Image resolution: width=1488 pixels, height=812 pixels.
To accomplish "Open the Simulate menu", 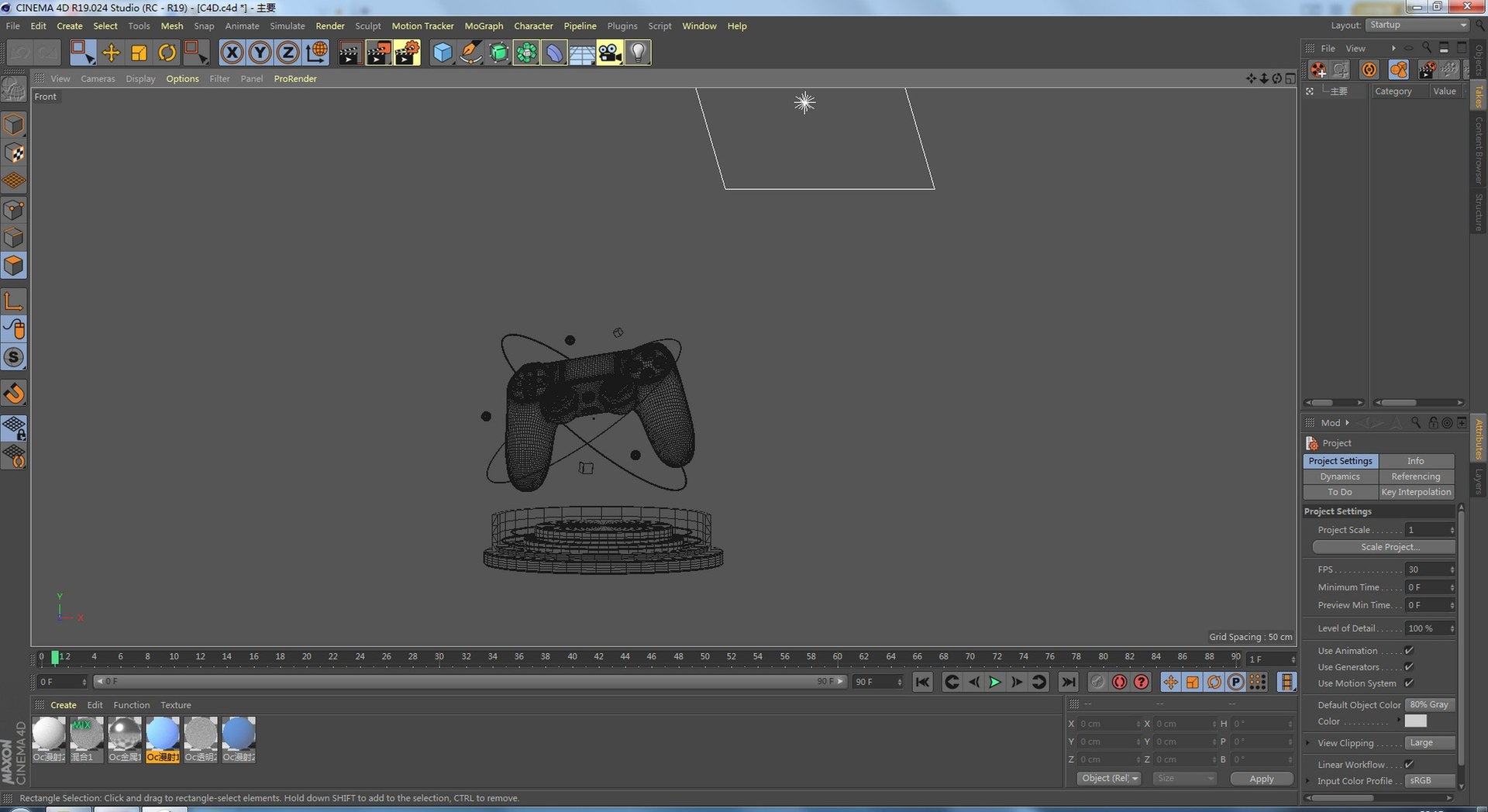I will click(288, 26).
